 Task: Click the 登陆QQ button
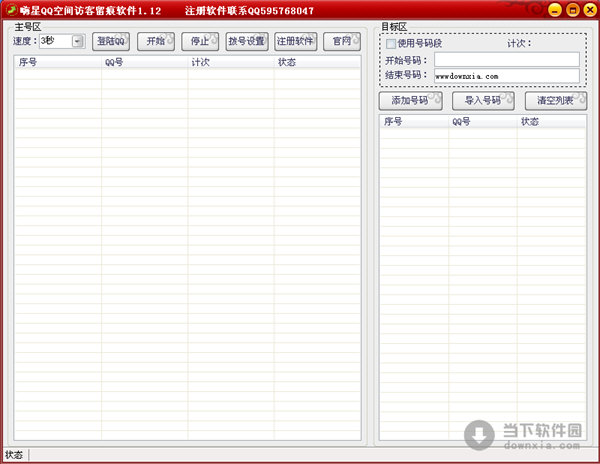point(111,41)
